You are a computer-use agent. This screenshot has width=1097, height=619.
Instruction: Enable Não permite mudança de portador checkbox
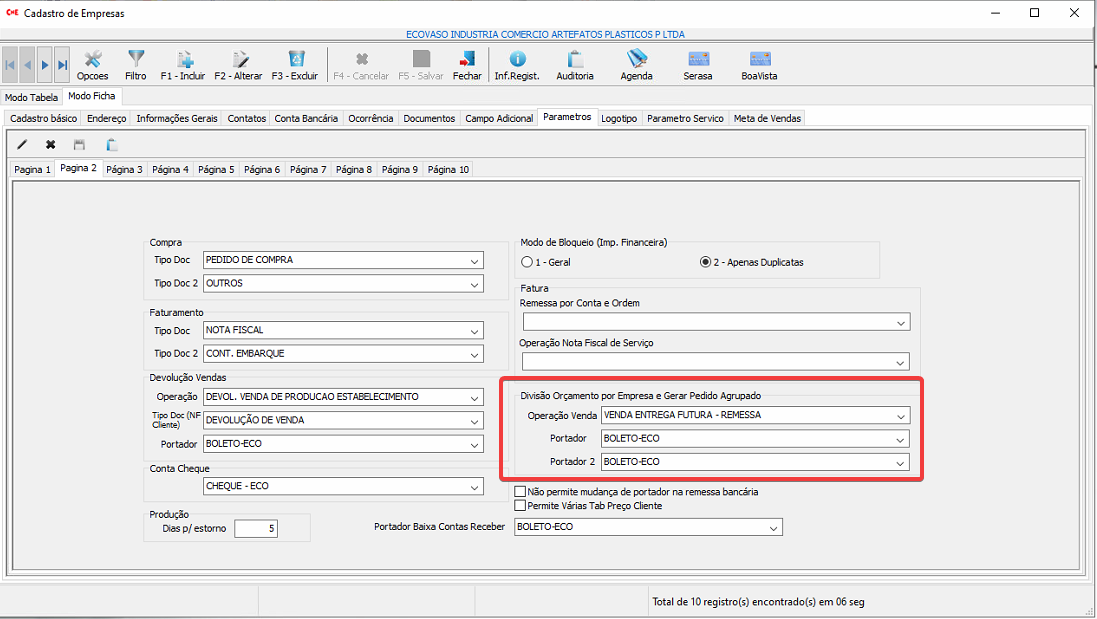point(520,492)
